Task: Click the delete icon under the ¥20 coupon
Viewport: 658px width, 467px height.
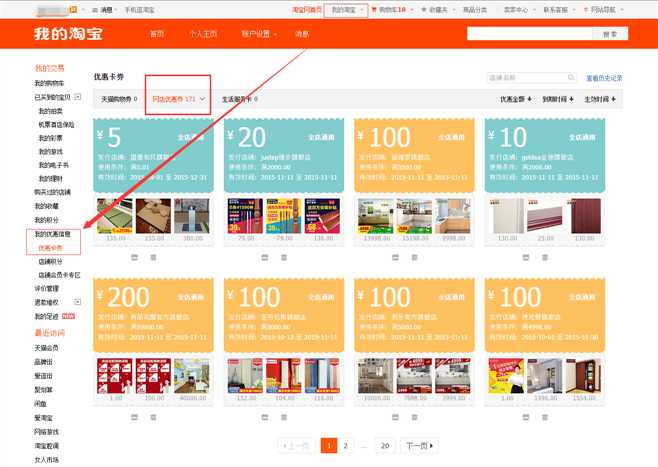Action: pos(284,257)
